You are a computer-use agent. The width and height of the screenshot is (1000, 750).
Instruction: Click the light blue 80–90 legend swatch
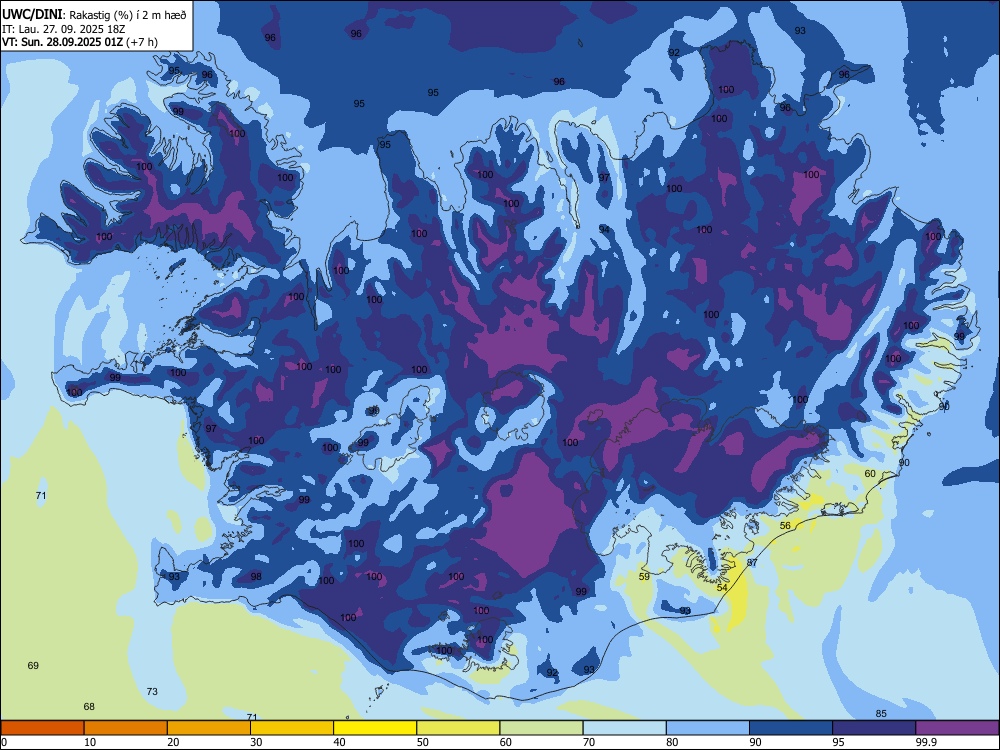[708, 728]
